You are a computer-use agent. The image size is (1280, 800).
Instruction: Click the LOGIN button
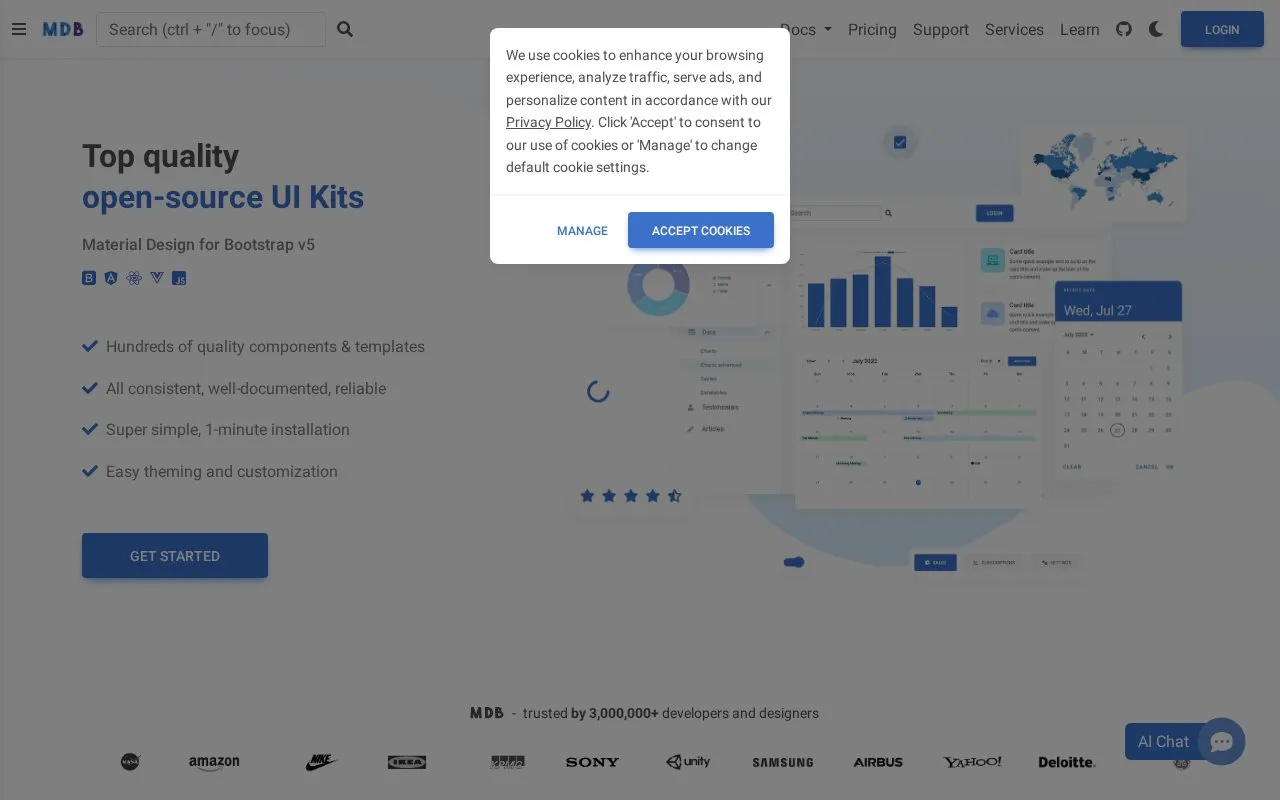coord(1222,29)
